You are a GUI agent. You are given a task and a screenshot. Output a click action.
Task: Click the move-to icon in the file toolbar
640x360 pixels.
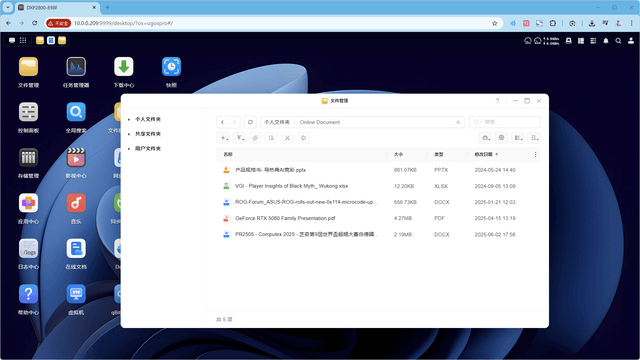tap(271, 138)
